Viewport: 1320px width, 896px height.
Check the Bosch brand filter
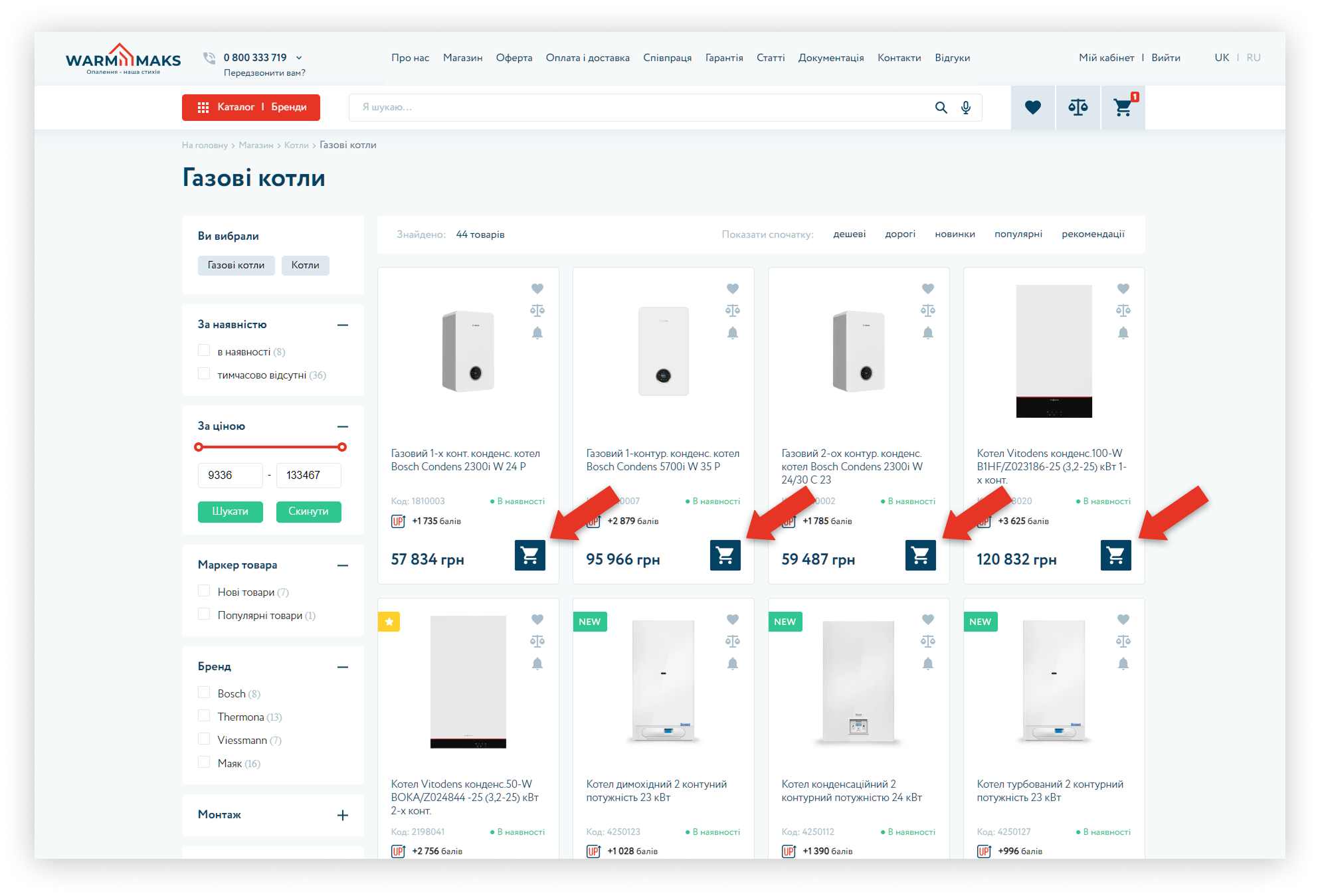pyautogui.click(x=204, y=692)
